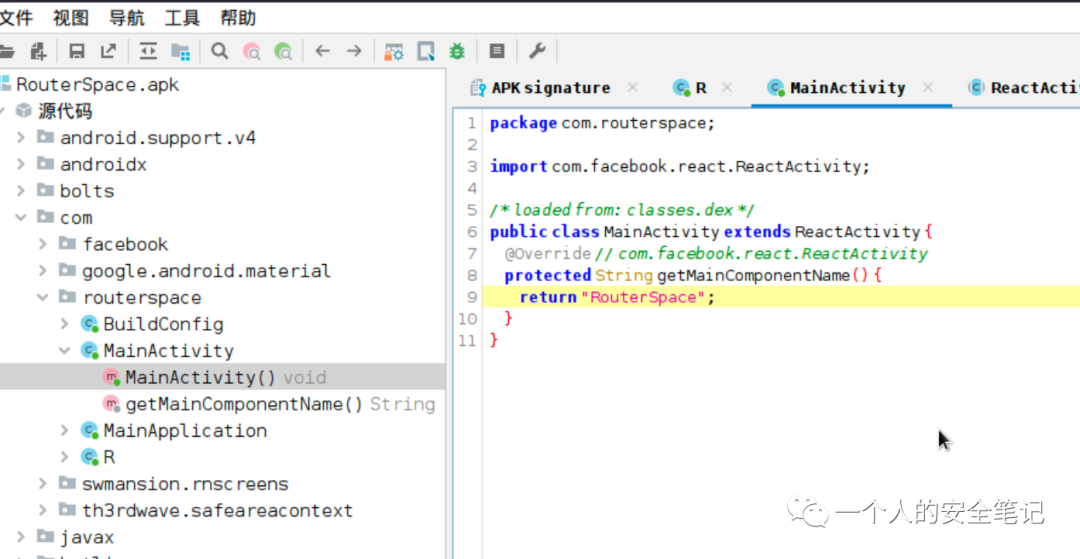Collapse the routerspace package
This screenshot has width=1080, height=559.
click(x=43, y=297)
